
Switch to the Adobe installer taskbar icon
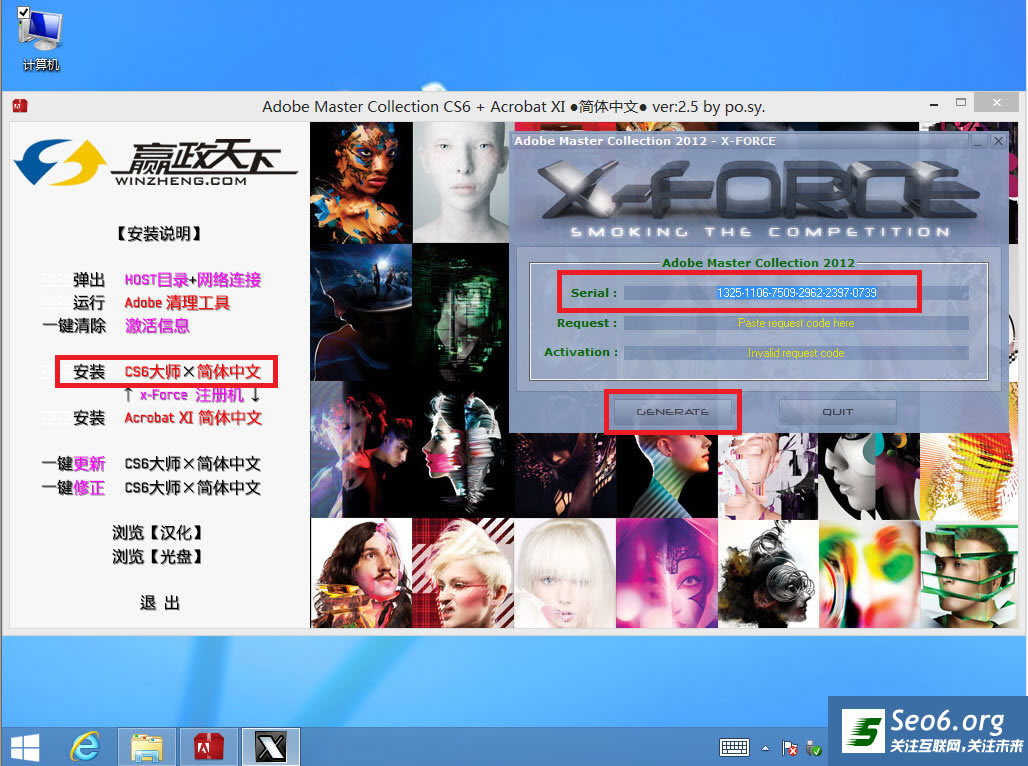(x=208, y=747)
